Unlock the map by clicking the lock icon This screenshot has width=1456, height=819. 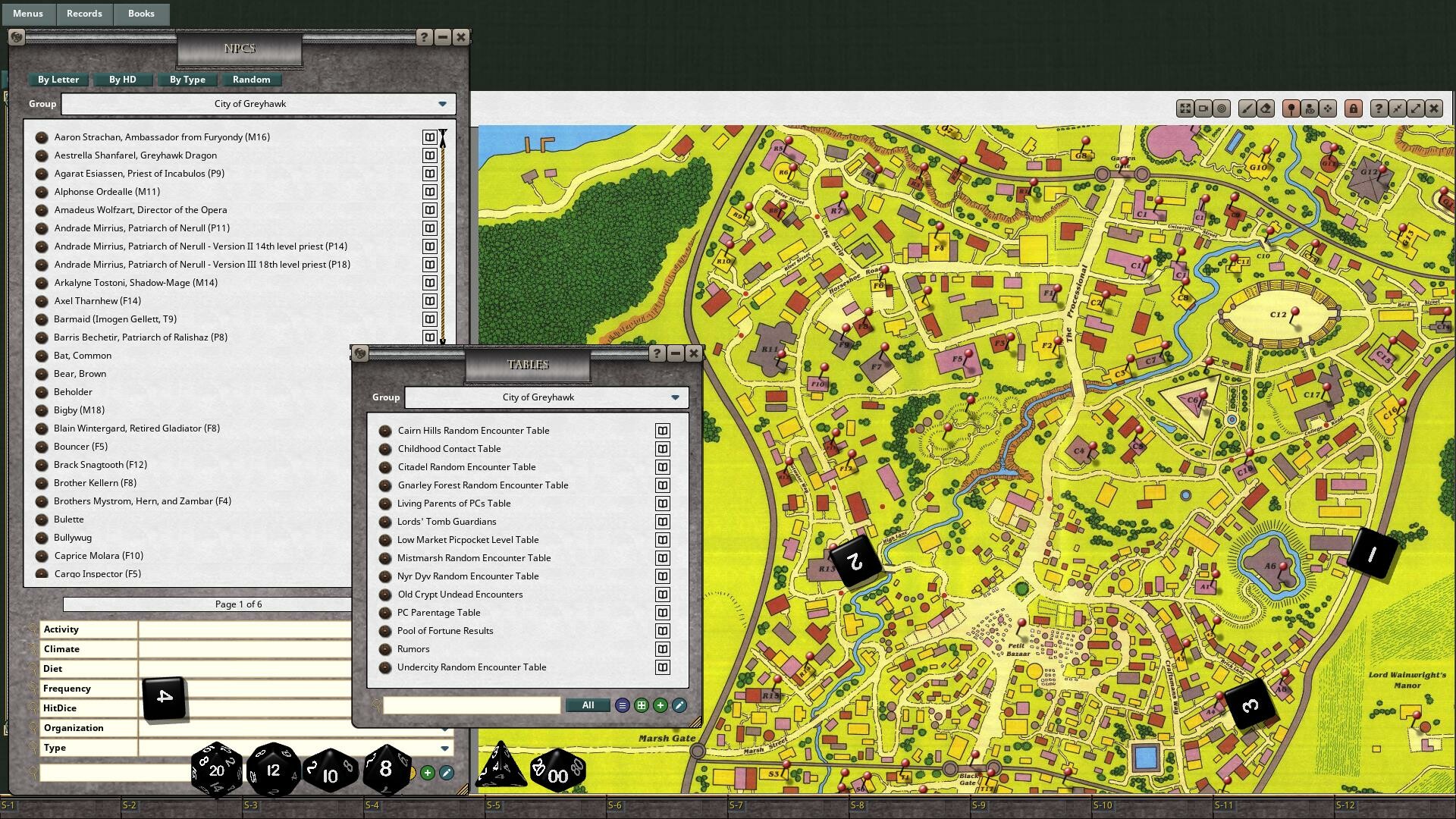click(x=1354, y=108)
